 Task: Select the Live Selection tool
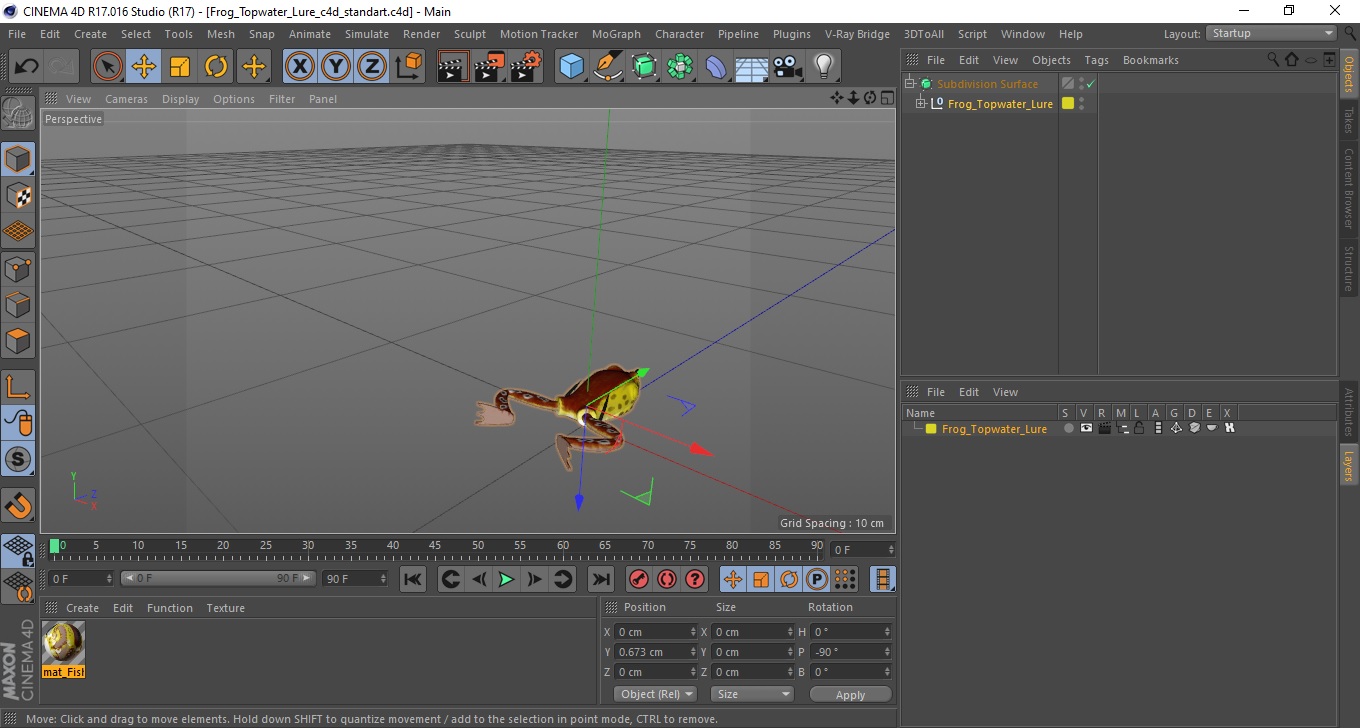(x=108, y=67)
